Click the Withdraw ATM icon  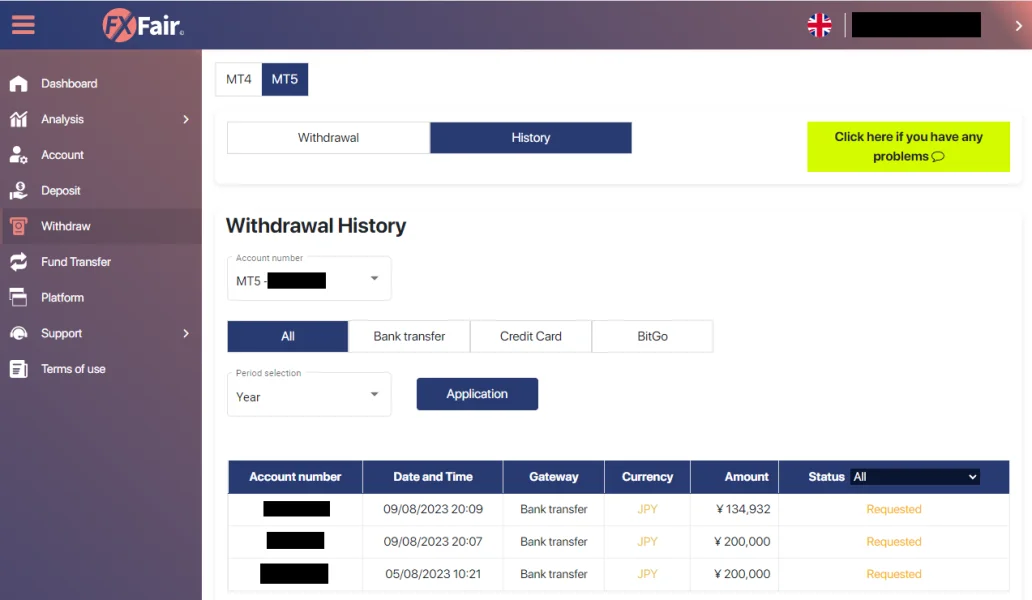coord(18,226)
